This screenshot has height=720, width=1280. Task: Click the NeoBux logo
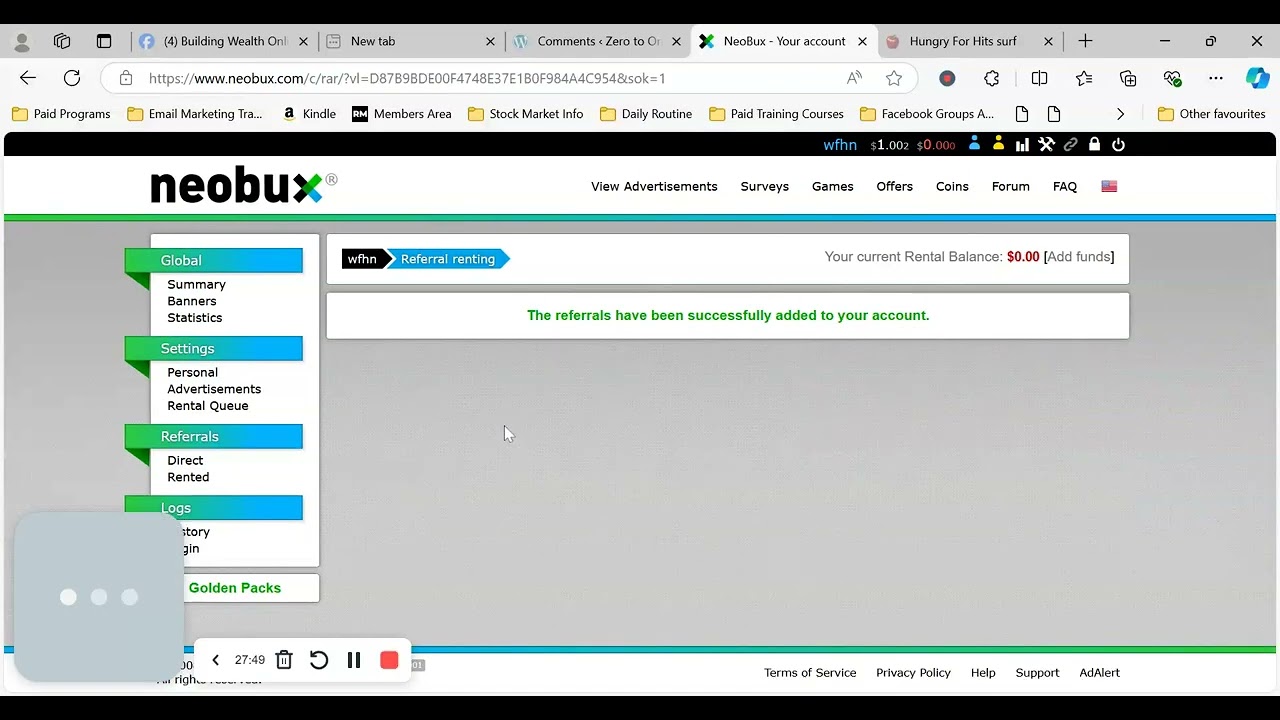243,185
